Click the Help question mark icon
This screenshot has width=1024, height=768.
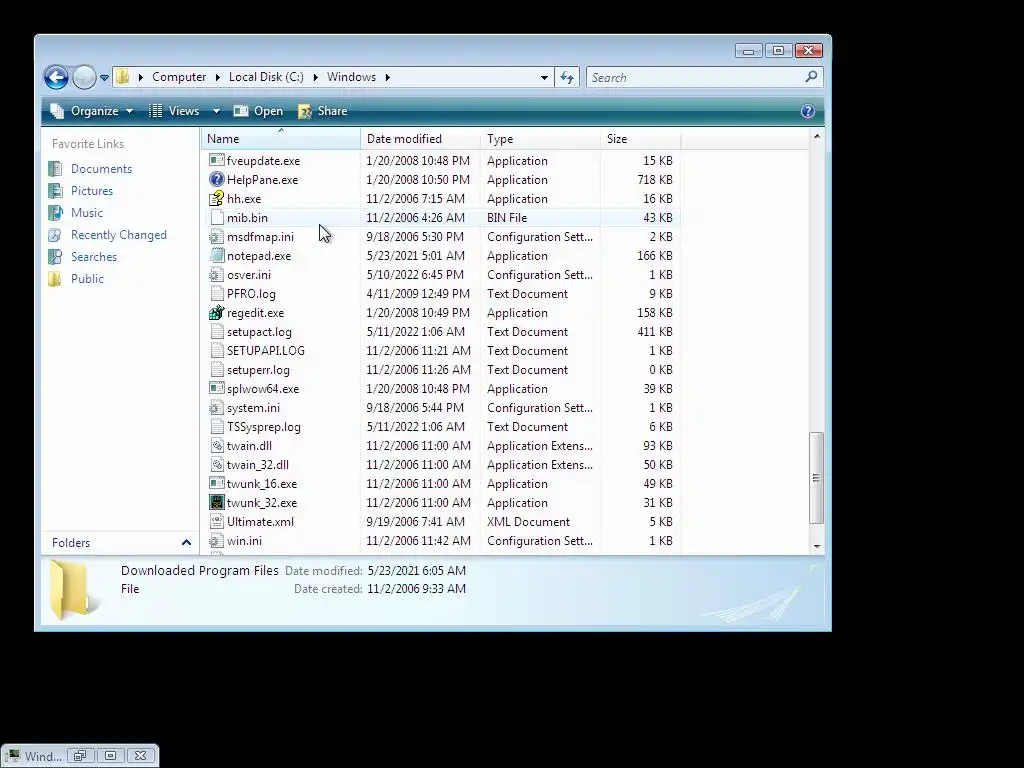(808, 111)
